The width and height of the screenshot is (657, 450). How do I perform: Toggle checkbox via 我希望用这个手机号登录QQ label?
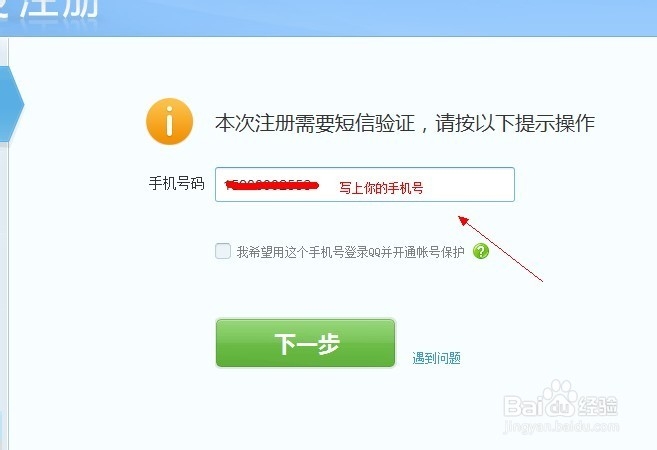350,252
